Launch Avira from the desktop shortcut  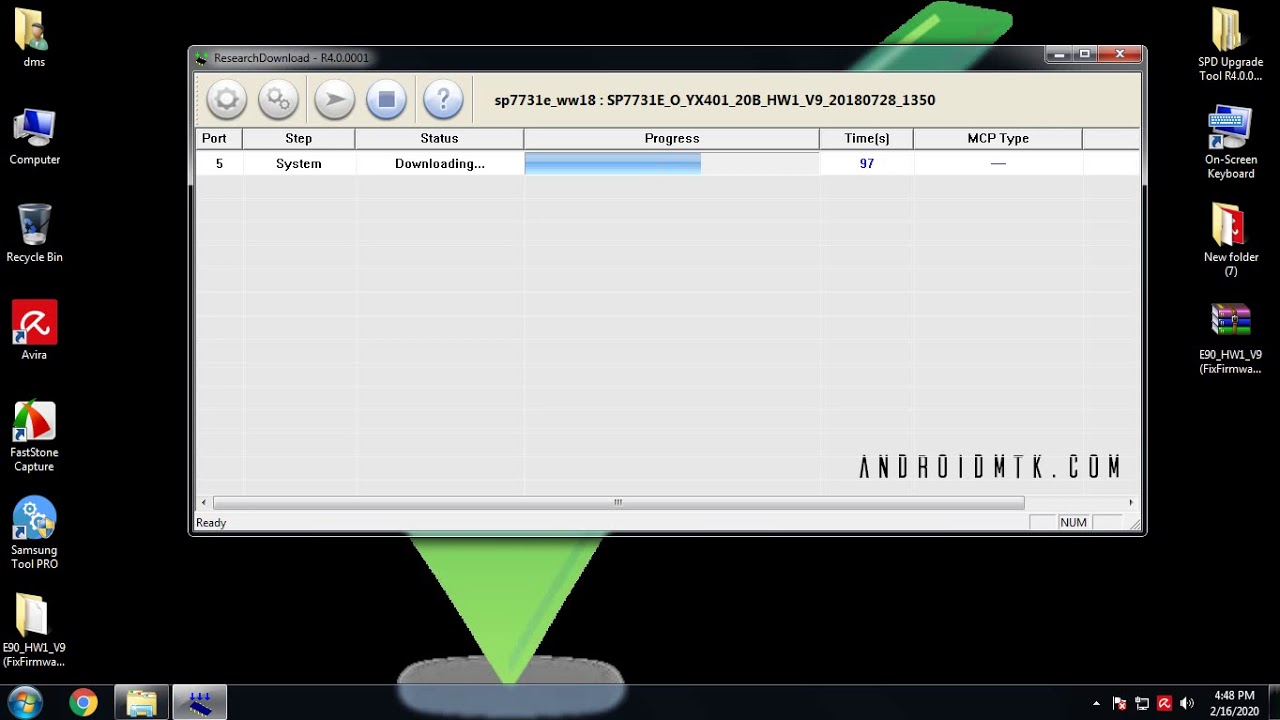tap(34, 330)
